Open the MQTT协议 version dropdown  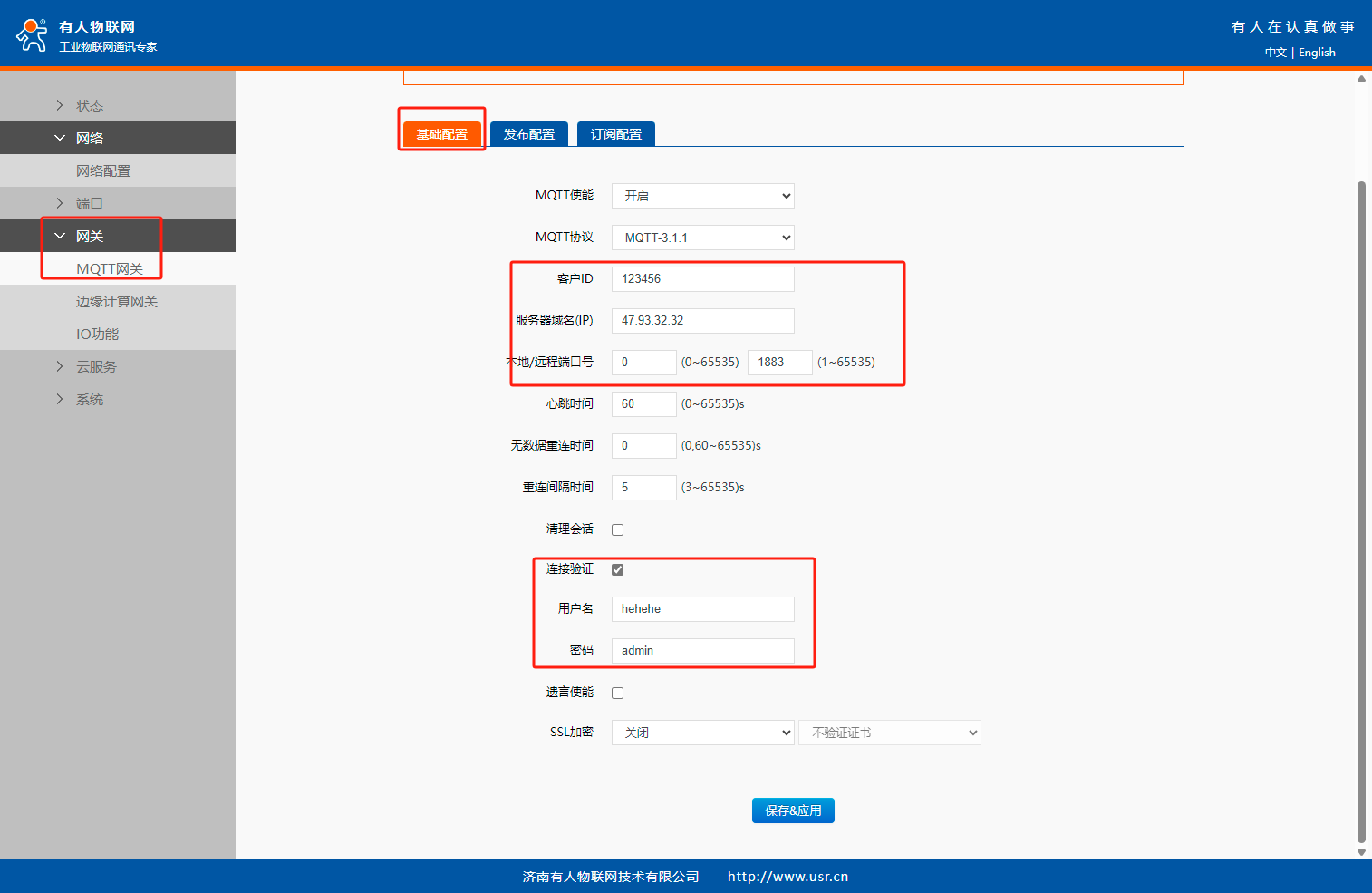(x=702, y=238)
